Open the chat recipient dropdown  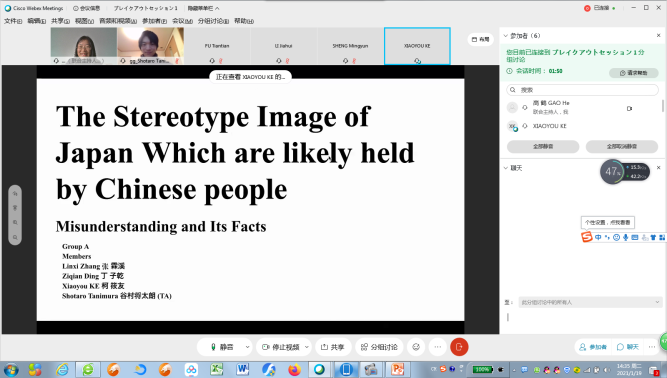(x=590, y=302)
